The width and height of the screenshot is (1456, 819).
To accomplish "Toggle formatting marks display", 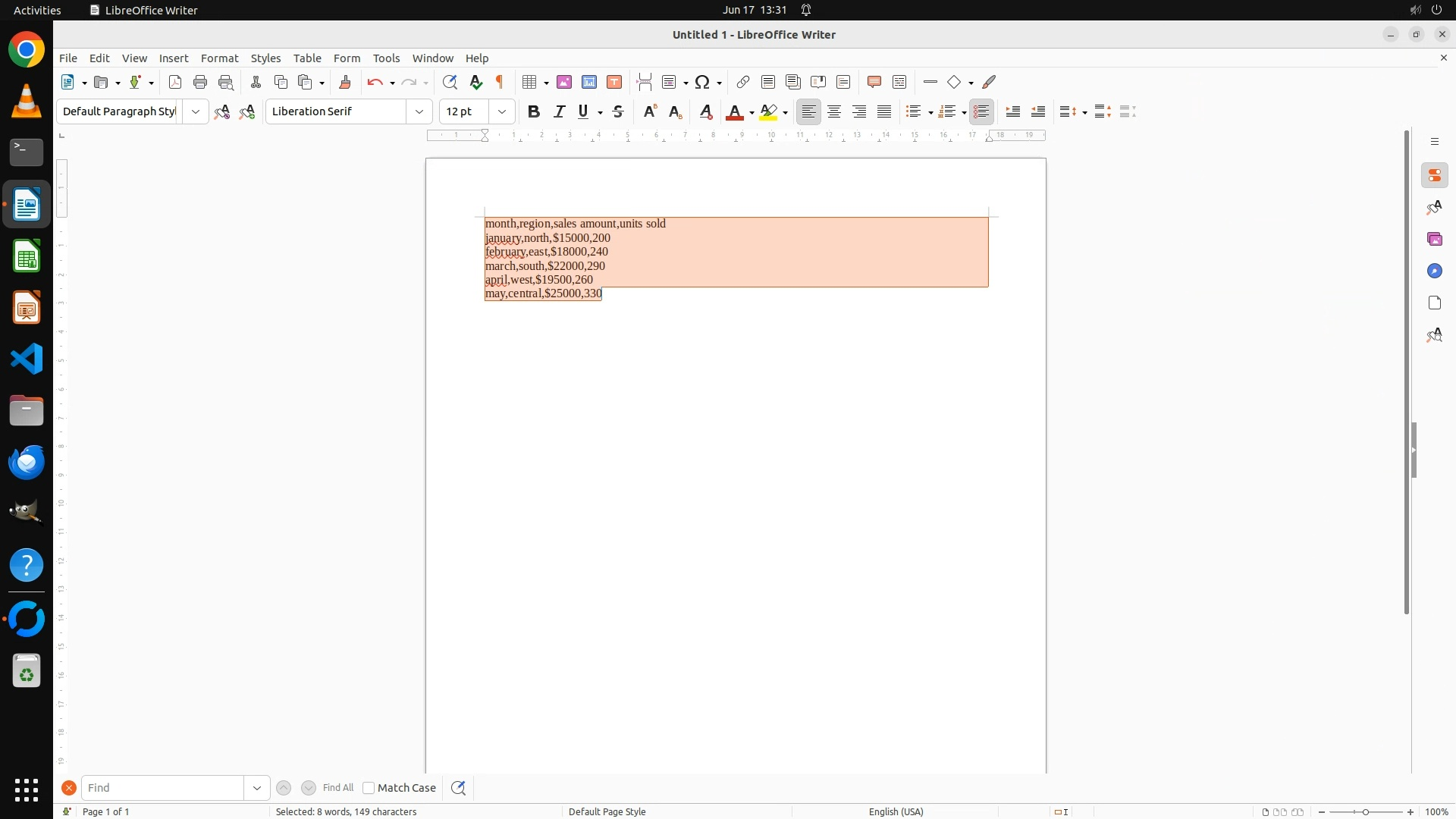I will click(500, 82).
